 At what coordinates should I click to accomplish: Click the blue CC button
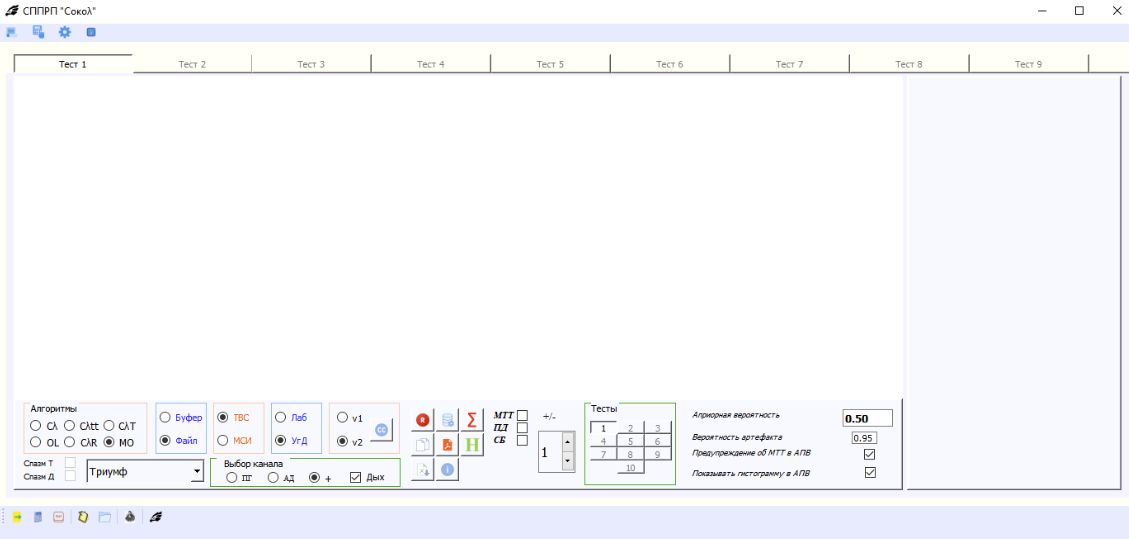click(x=381, y=429)
